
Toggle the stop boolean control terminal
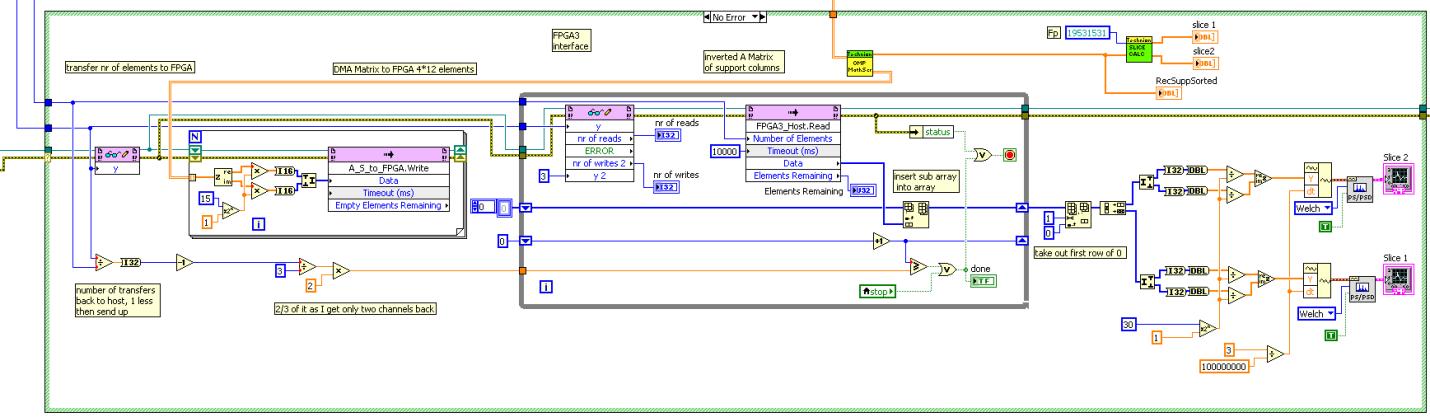click(x=879, y=290)
